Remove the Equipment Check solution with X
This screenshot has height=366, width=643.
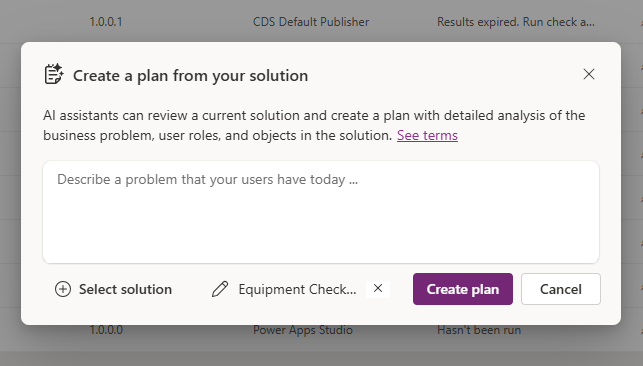378,289
